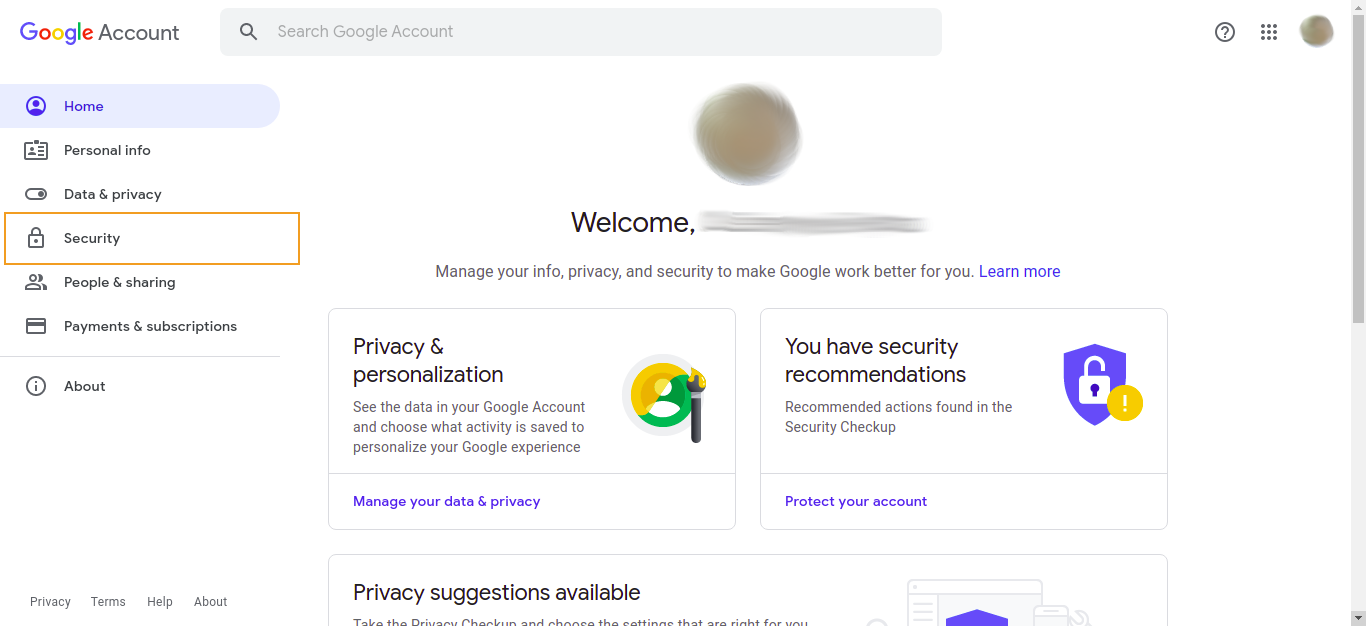Open the Privacy & personalization illustration

(x=664, y=396)
